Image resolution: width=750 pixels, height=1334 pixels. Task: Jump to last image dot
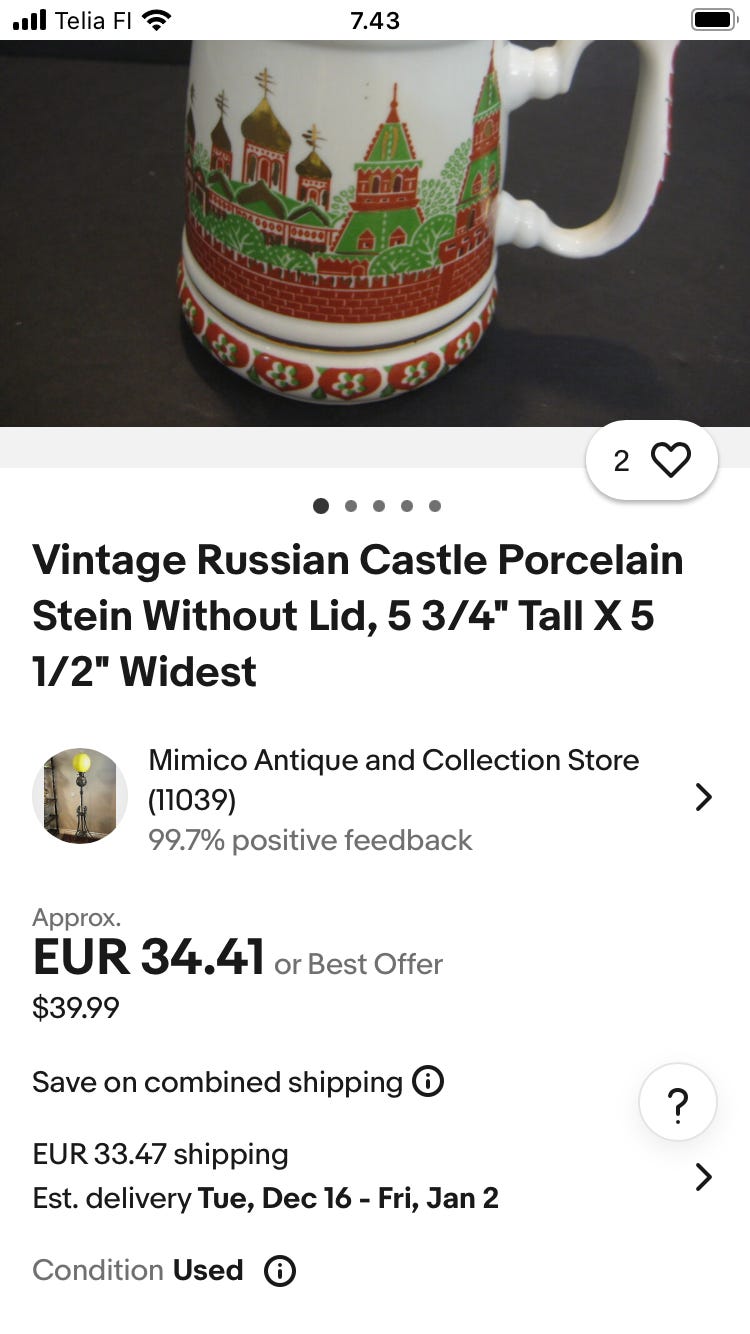(435, 506)
